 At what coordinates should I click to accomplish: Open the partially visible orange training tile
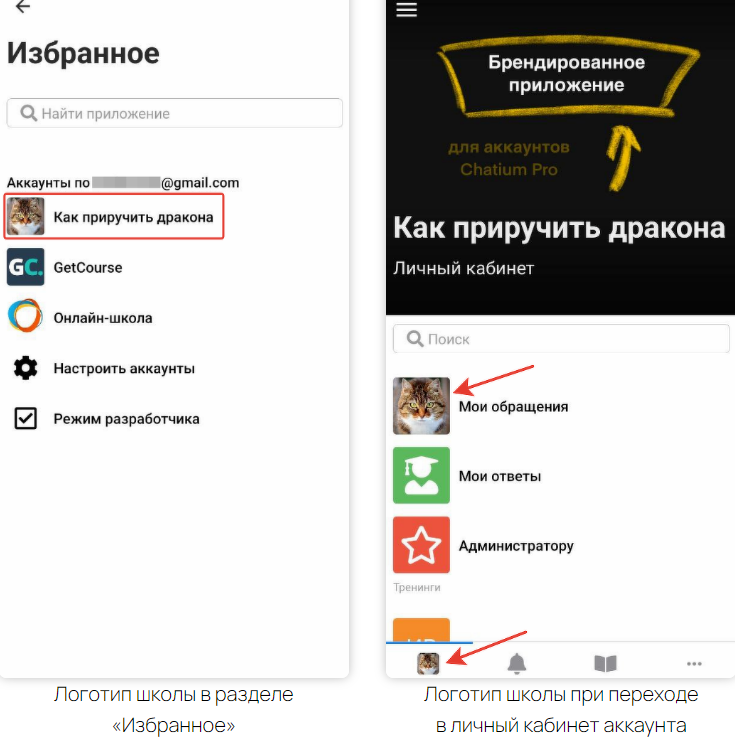pyautogui.click(x=421, y=629)
